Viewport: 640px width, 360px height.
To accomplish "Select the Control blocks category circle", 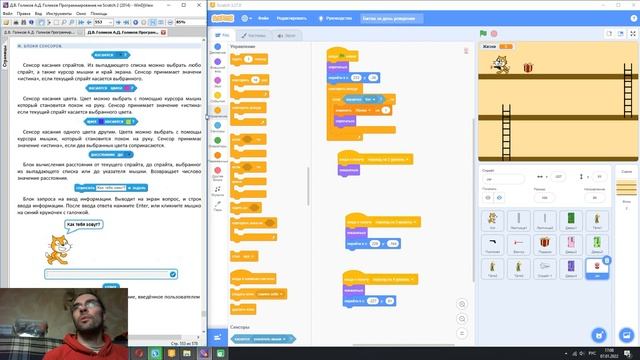I will click(x=218, y=110).
